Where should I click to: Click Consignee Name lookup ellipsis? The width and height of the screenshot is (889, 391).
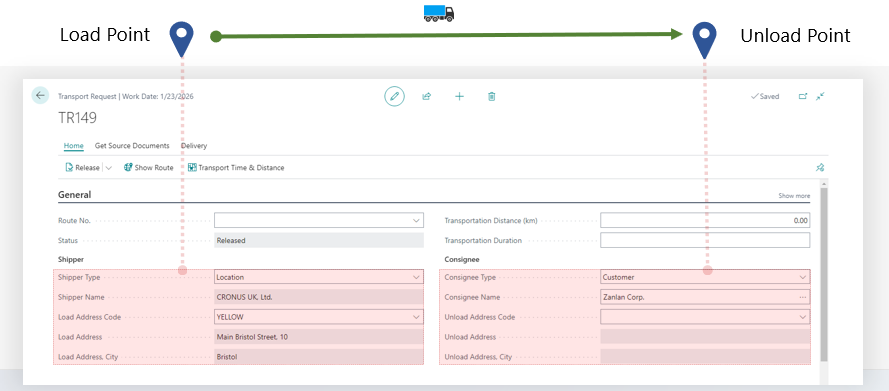click(x=803, y=297)
